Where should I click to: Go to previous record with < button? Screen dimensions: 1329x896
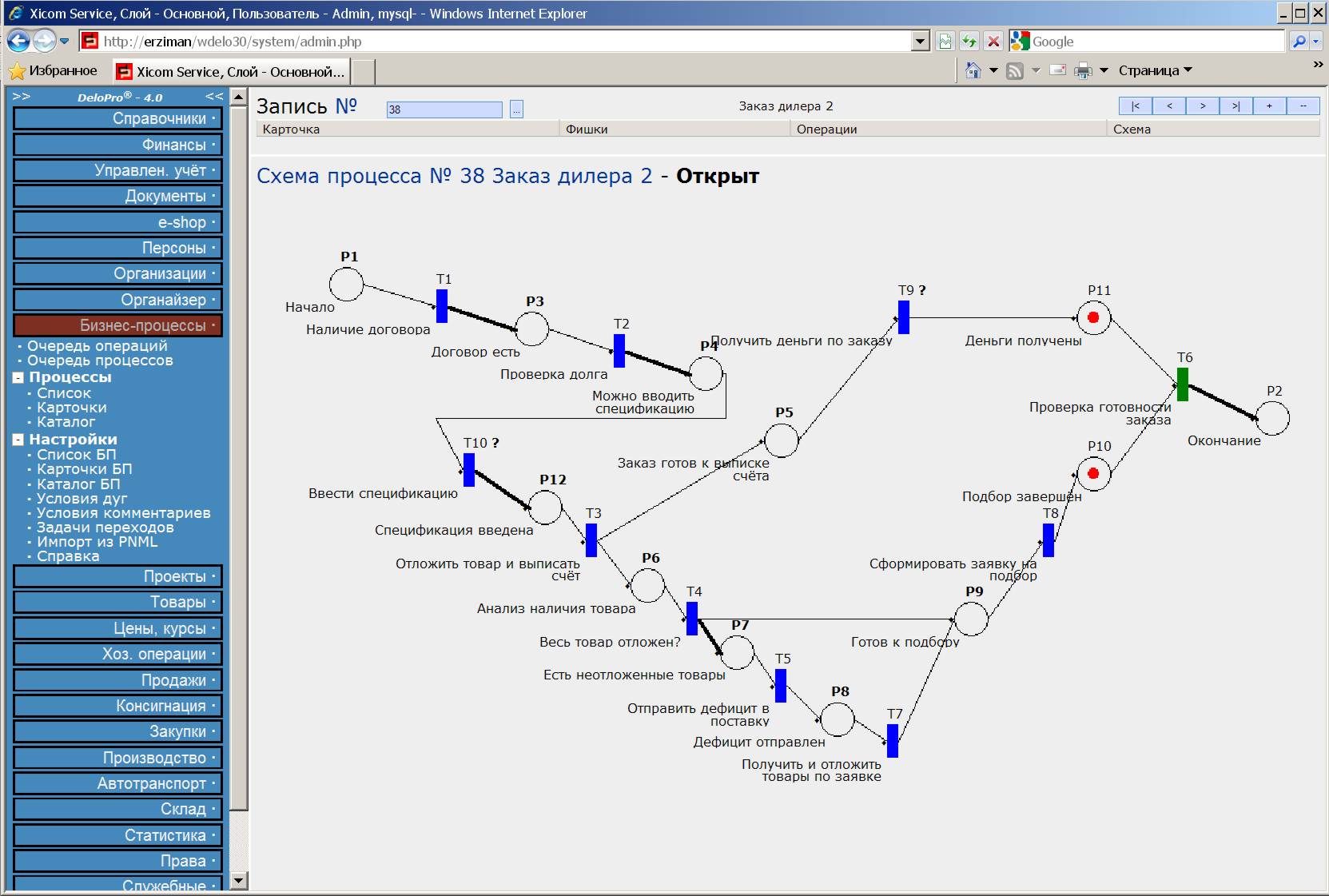pyautogui.click(x=1169, y=106)
